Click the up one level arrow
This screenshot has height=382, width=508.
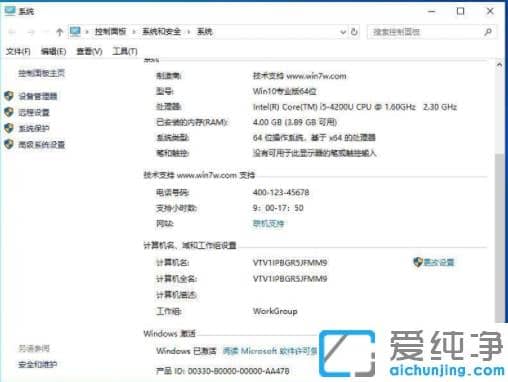[x=59, y=32]
